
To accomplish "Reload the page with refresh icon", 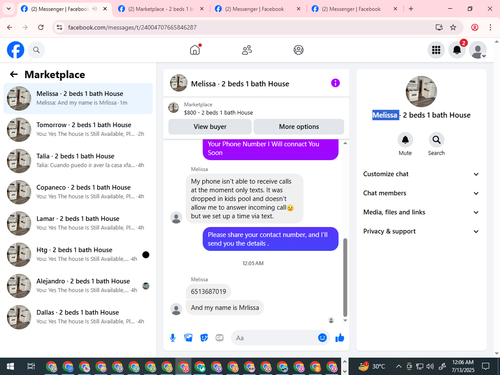I will 41,27.
